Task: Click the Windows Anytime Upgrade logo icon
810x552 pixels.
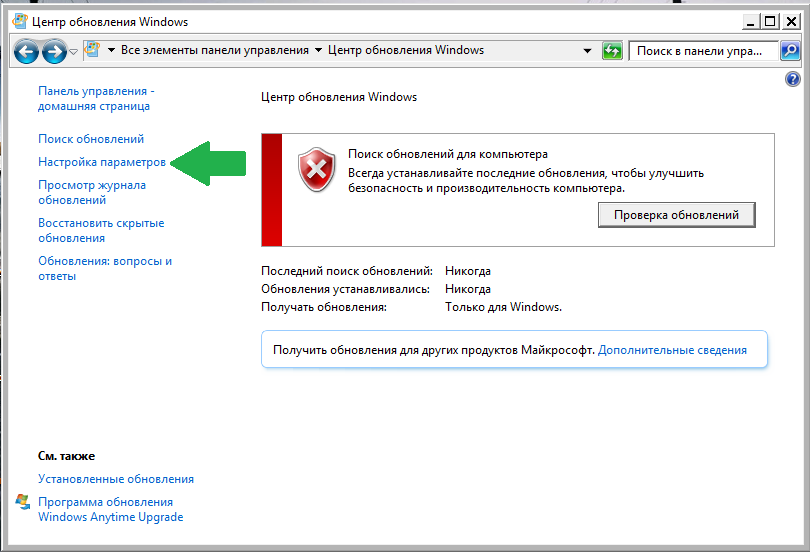Action: click(x=23, y=502)
